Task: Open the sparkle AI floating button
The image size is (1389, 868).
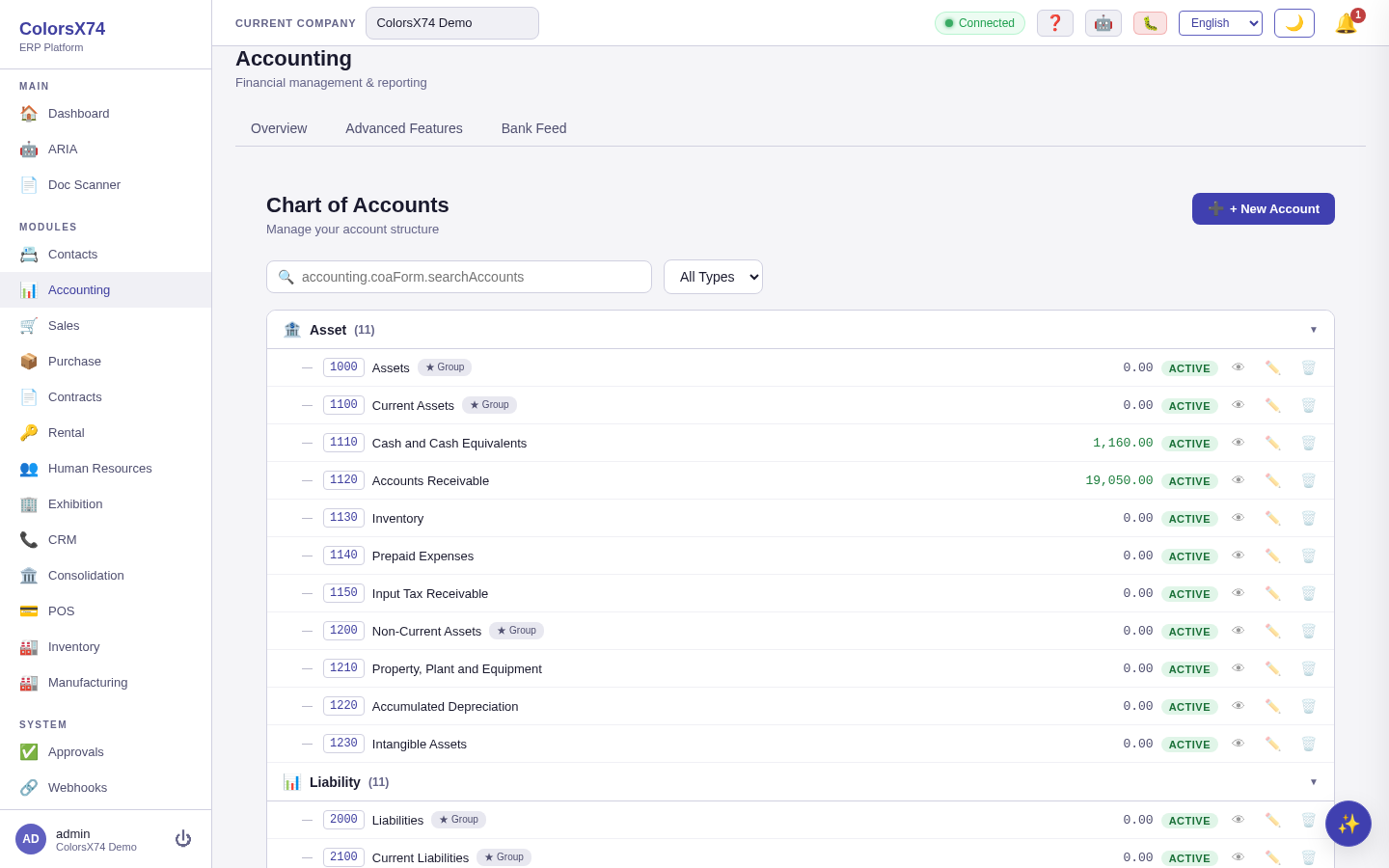Action: coord(1348,824)
